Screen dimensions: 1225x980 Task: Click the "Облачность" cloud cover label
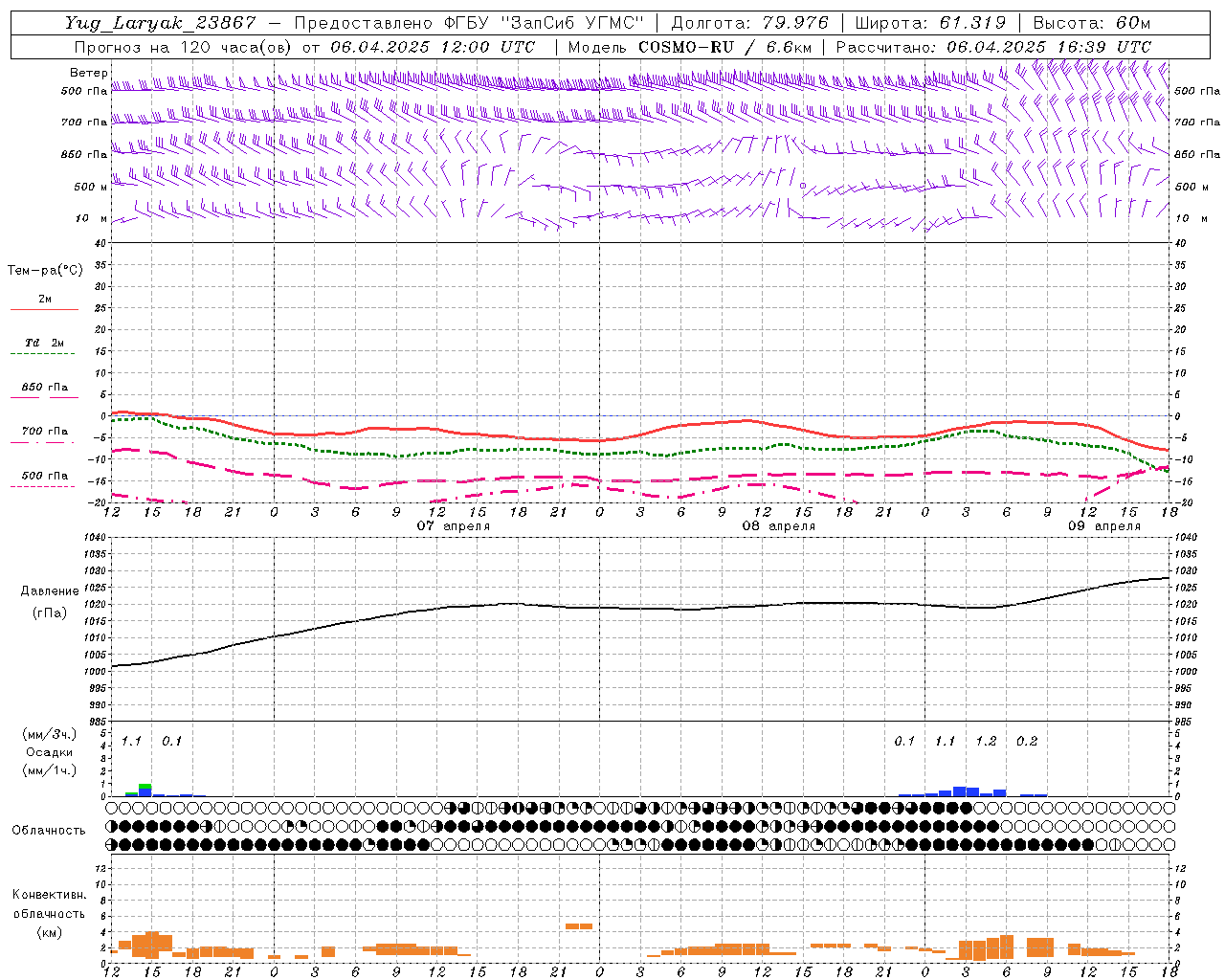[x=49, y=831]
